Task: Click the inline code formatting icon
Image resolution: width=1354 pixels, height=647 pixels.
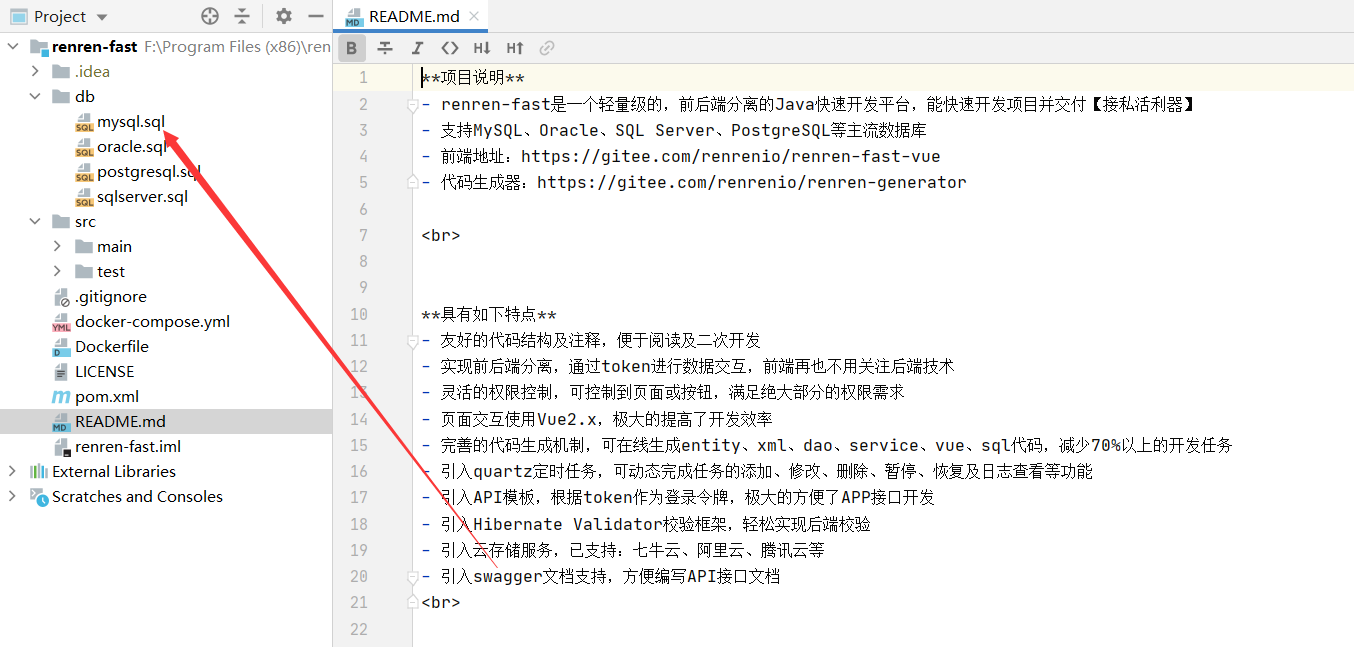Action: coord(450,48)
